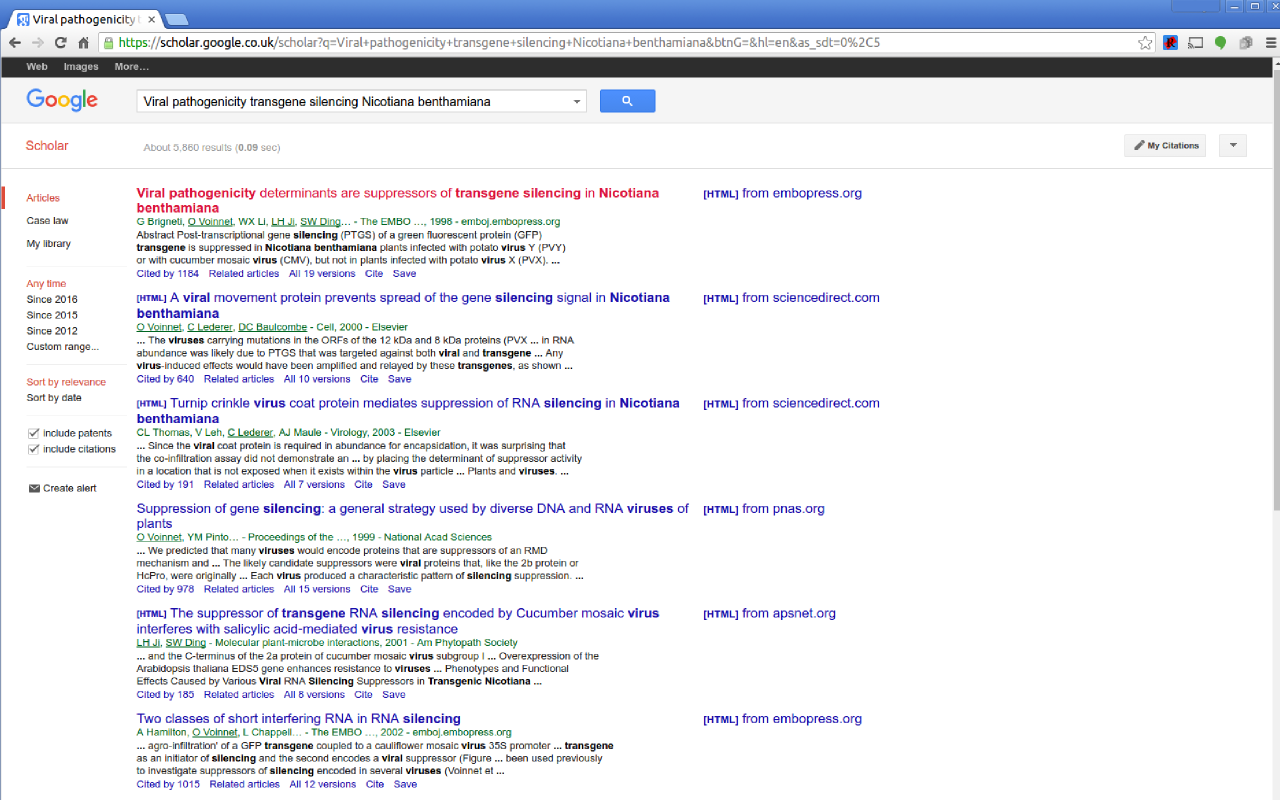The width and height of the screenshot is (1280, 800).
Task: Open My library in the sidebar
Action: click(49, 244)
